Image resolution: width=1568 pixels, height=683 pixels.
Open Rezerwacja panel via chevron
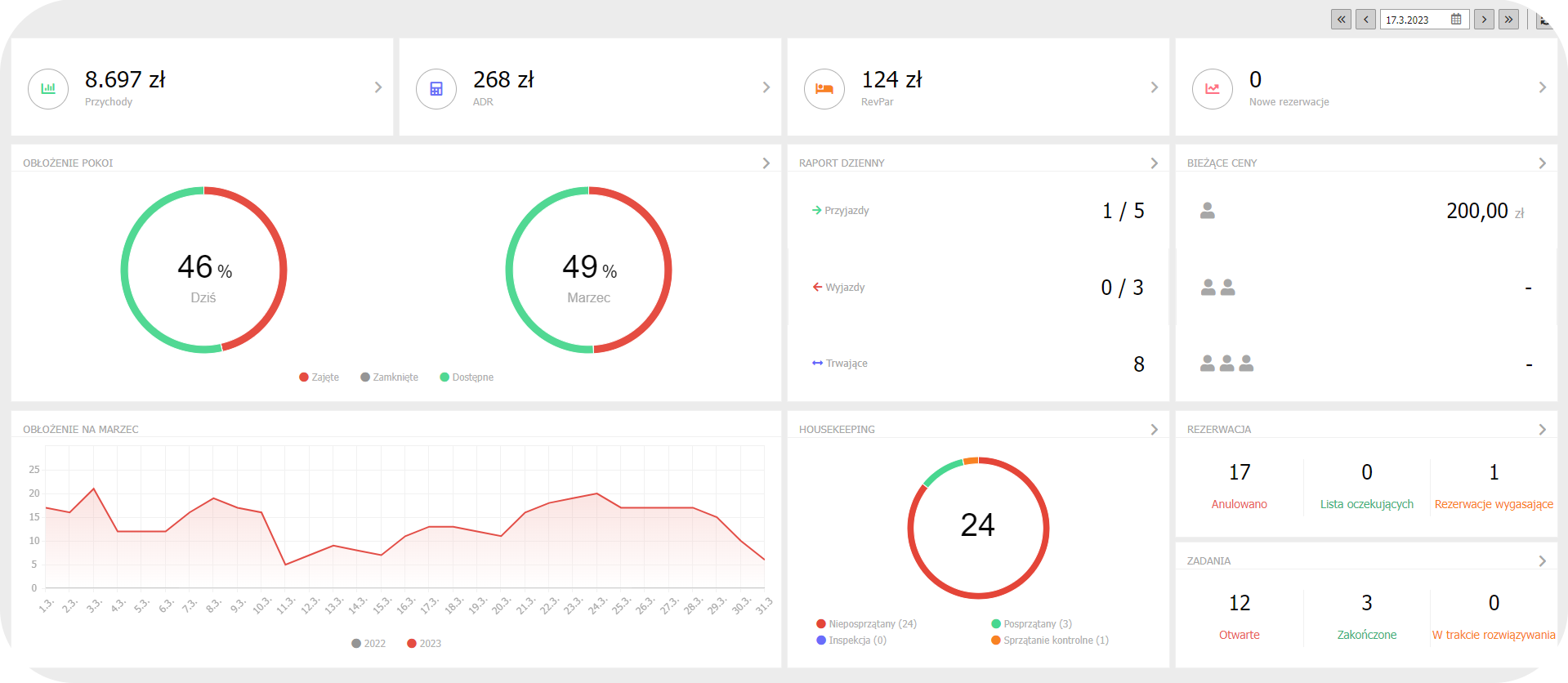[1543, 430]
